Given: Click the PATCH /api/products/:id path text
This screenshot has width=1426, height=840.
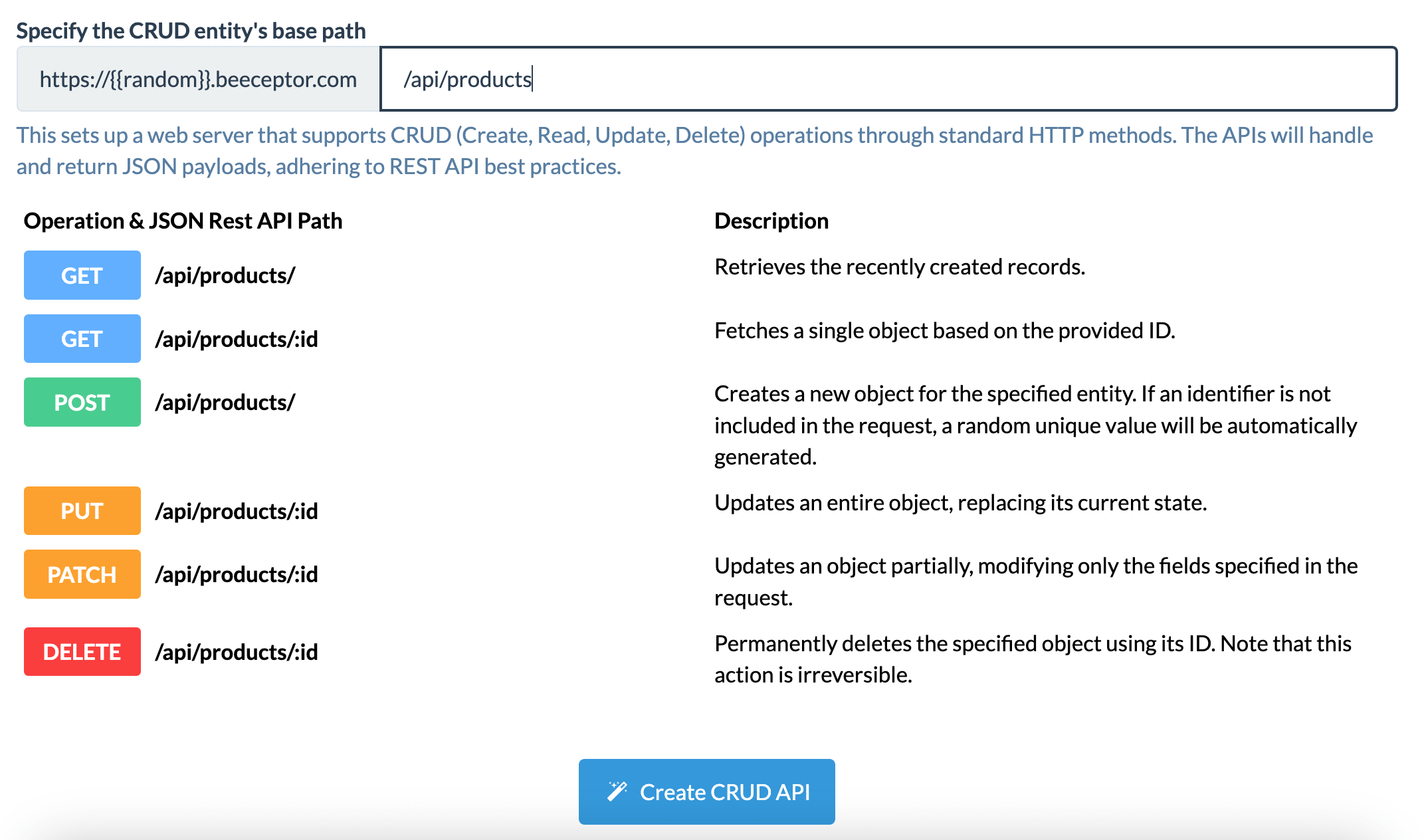Looking at the screenshot, I should pyautogui.click(x=237, y=575).
